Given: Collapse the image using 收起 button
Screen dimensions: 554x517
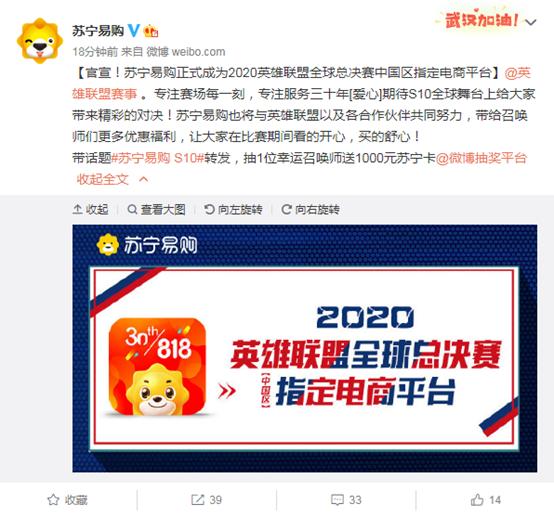Looking at the screenshot, I should (90, 210).
